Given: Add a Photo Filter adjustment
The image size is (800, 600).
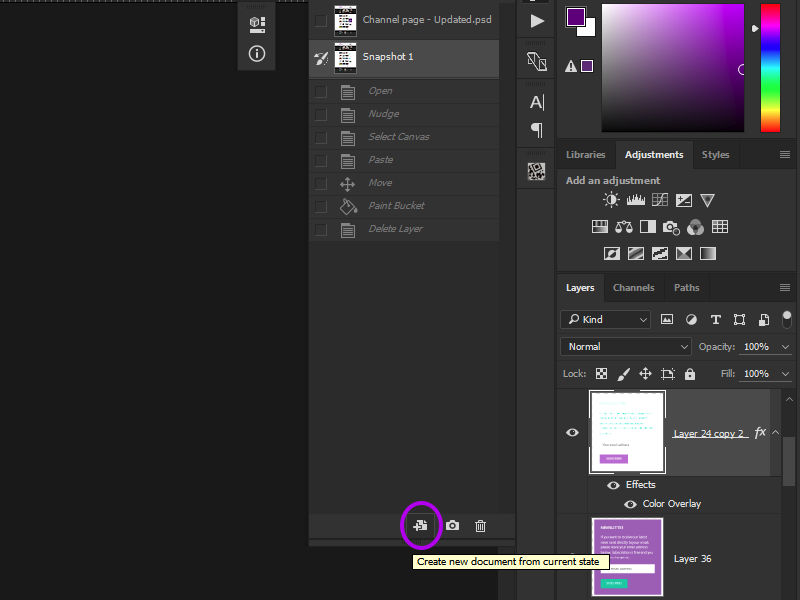Looking at the screenshot, I should (671, 227).
